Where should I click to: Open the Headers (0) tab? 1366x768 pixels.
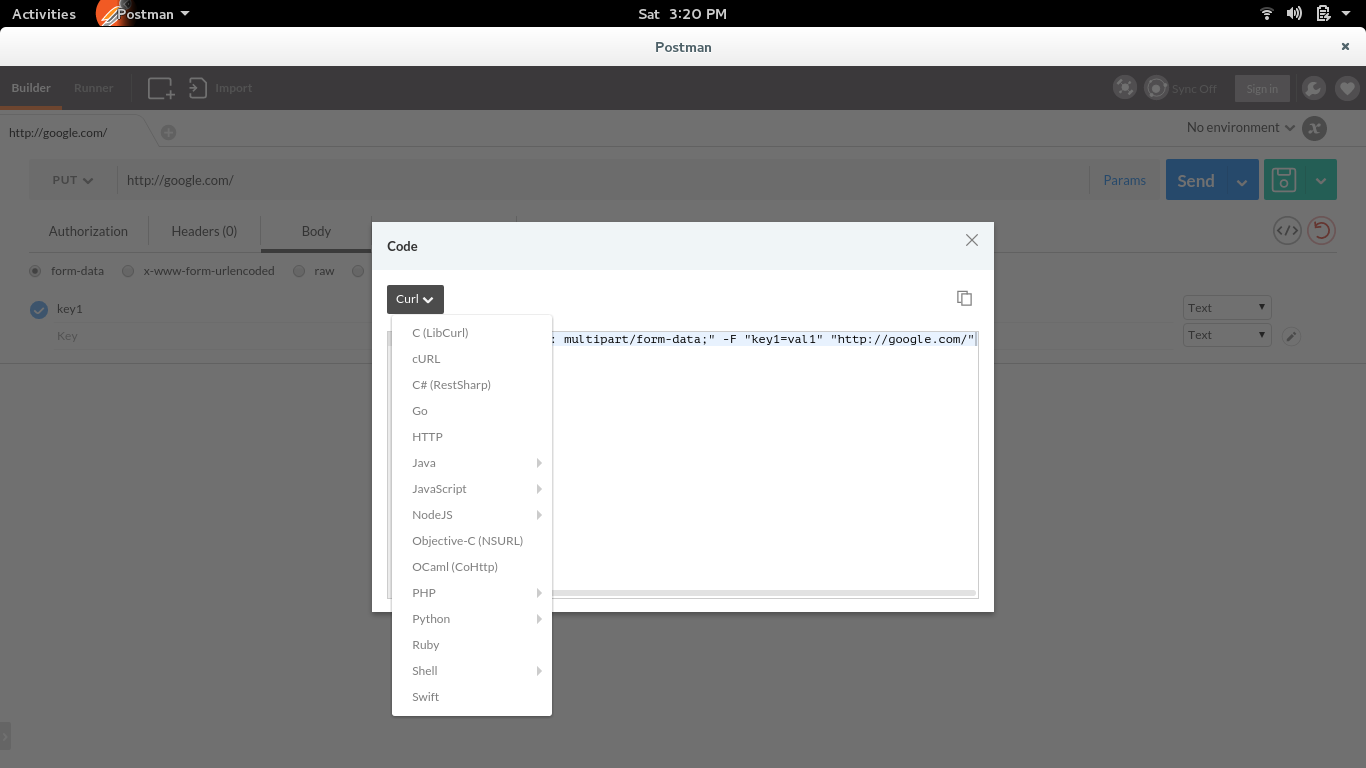point(204,231)
